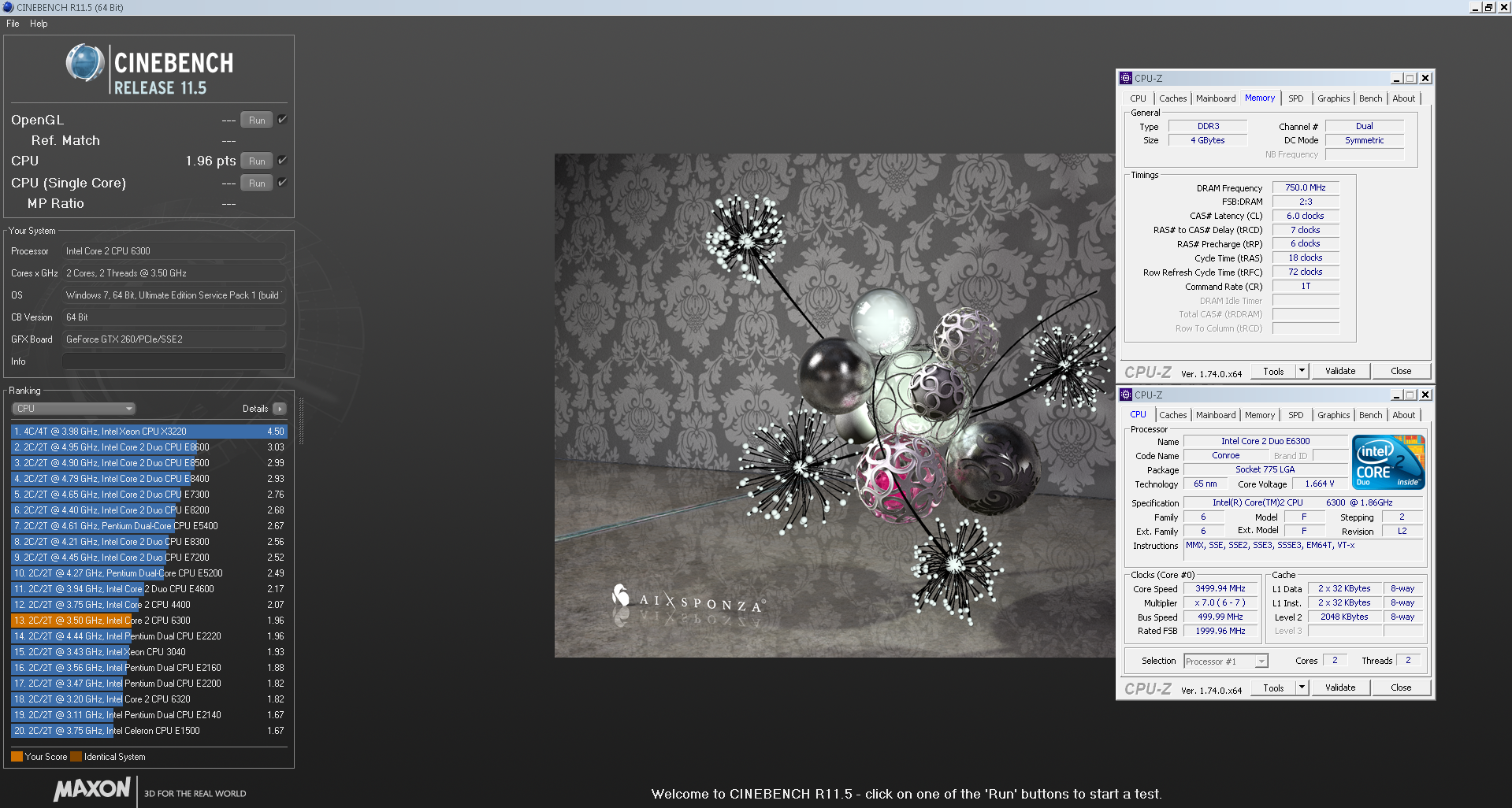The image size is (1512, 808).
Task: Run the CPU benchmark
Action: (x=257, y=161)
